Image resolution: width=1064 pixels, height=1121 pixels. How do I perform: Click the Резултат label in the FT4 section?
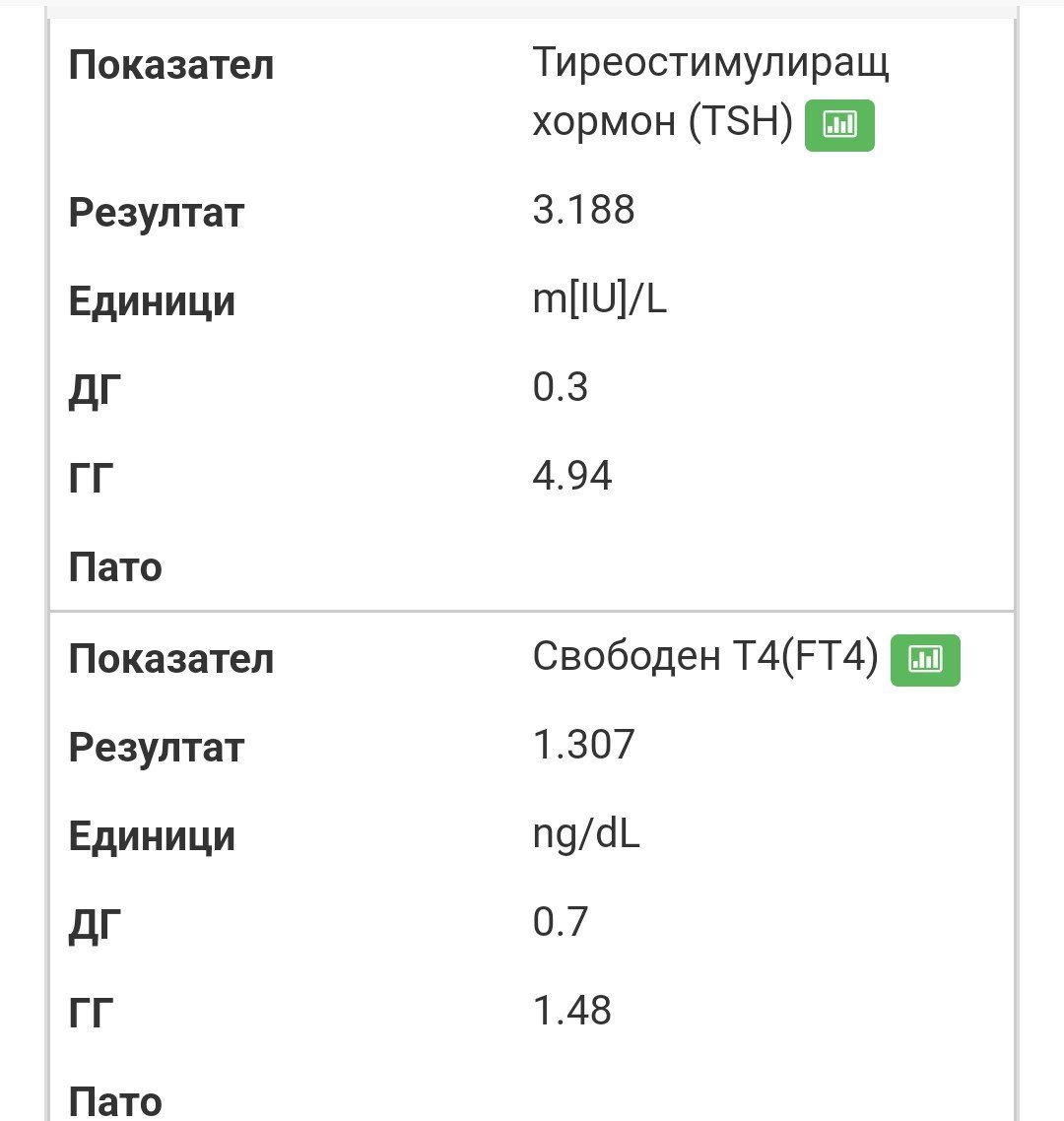coord(156,748)
